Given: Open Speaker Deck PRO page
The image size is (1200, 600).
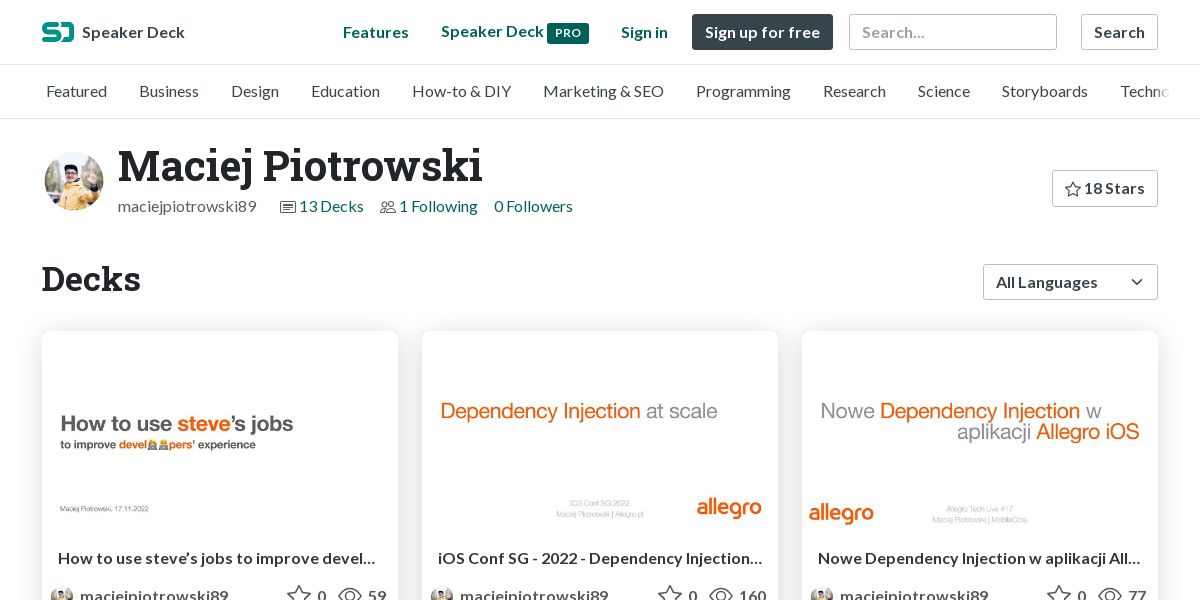Looking at the screenshot, I should 515,32.
